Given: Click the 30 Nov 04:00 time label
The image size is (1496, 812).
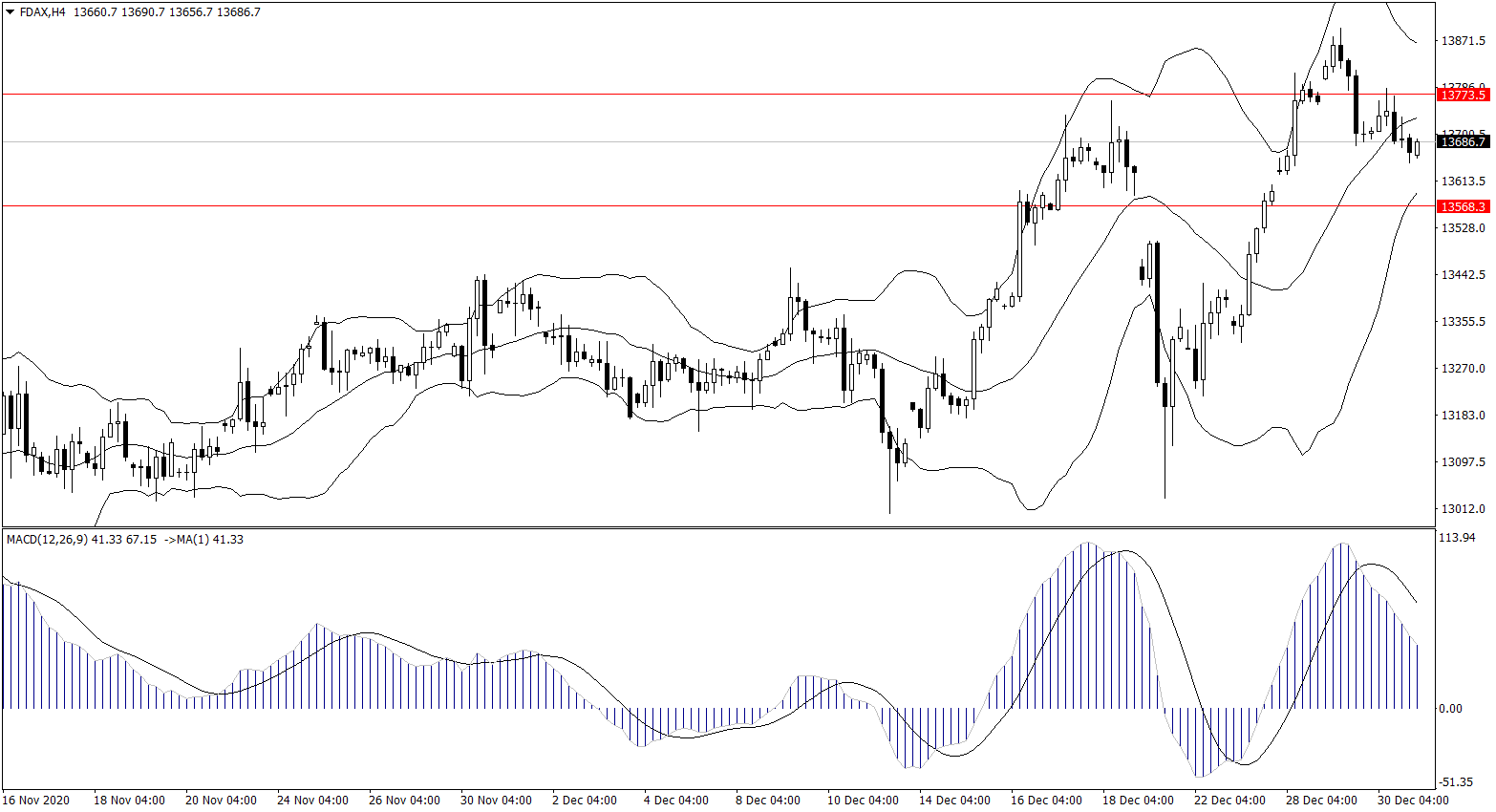Looking at the screenshot, I should point(496,801).
